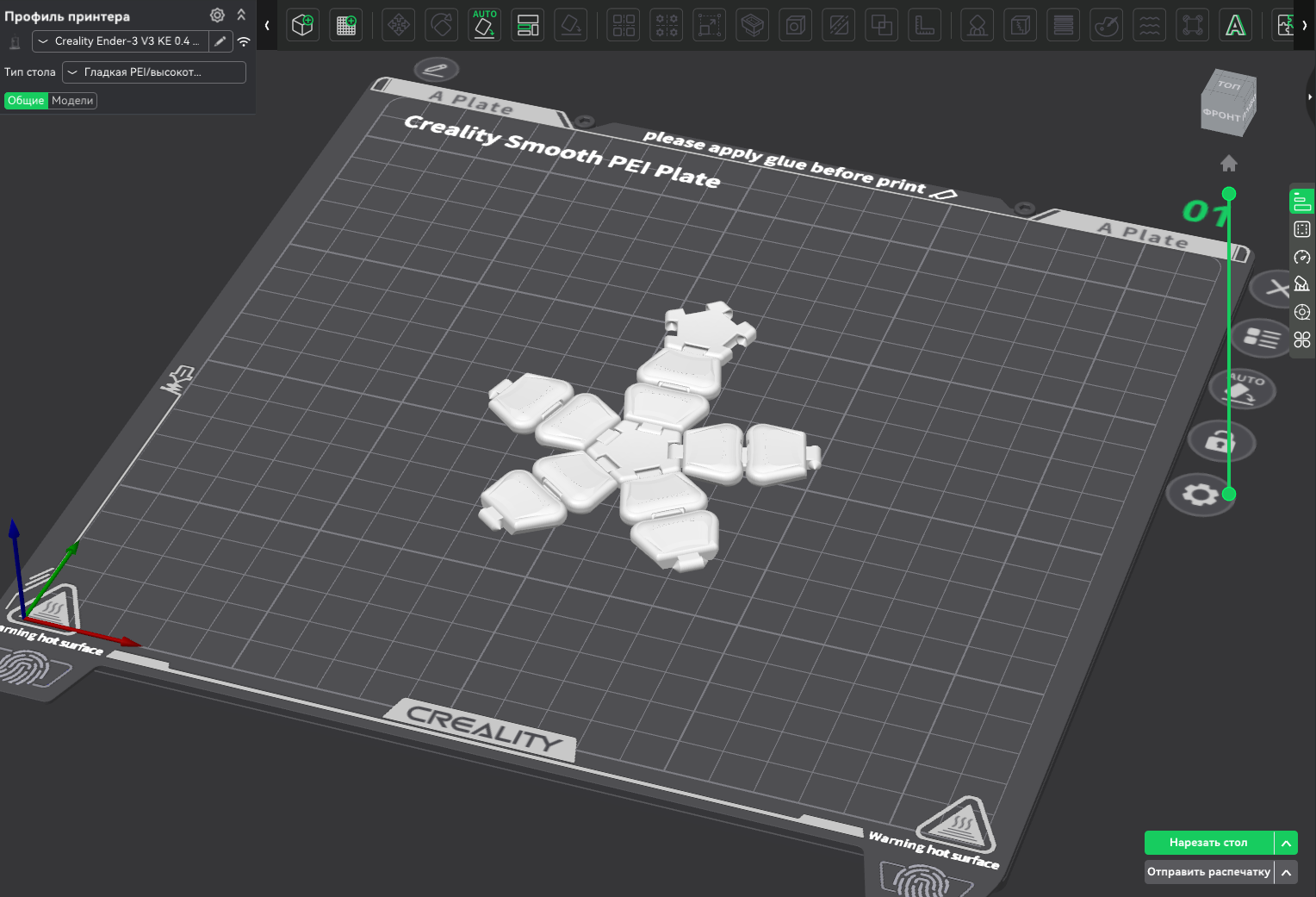Viewport: 1316px width, 897px height.
Task: Expand options next to Нарезать стол
Action: pos(1286,843)
